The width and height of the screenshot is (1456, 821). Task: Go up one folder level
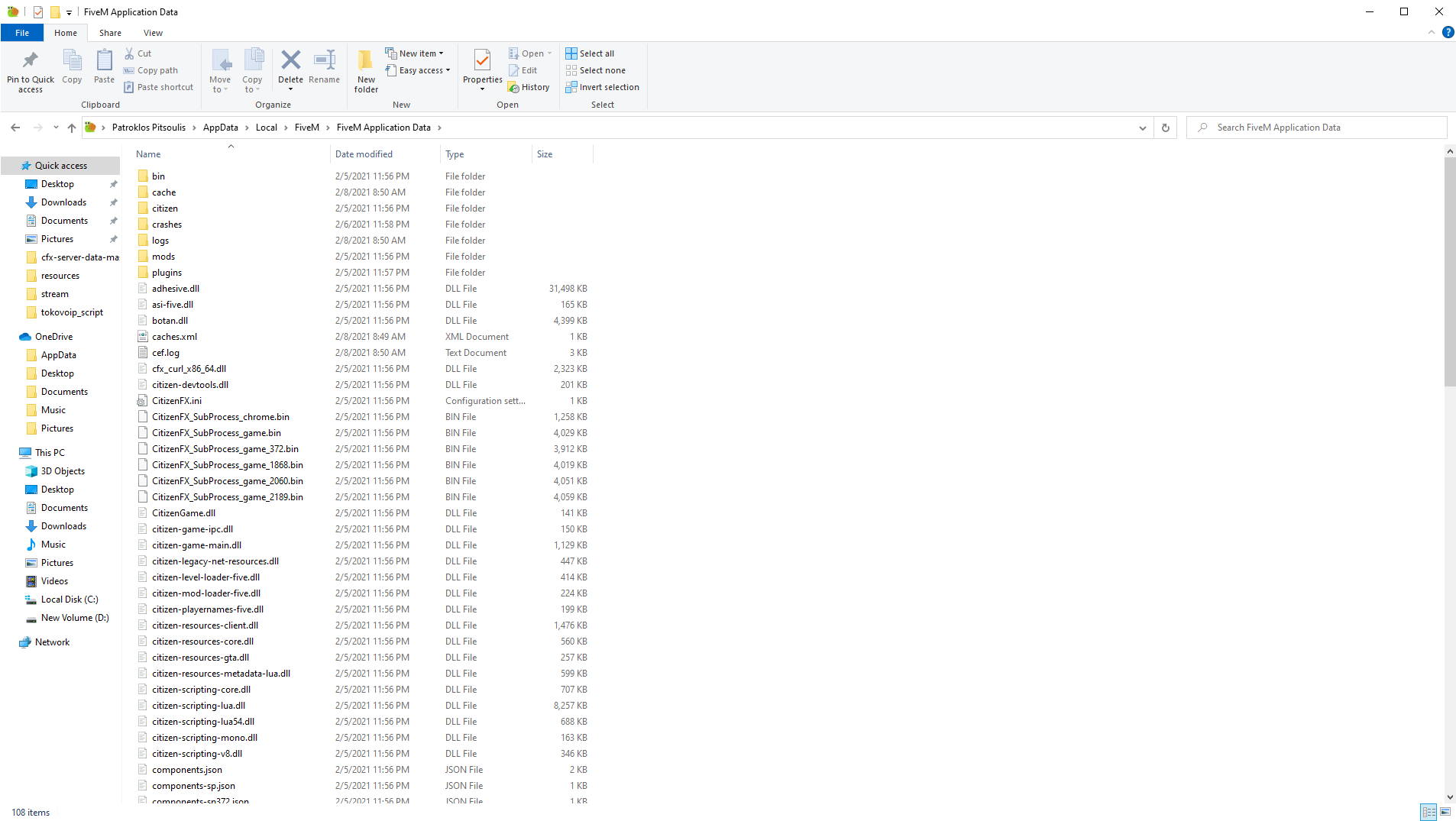(72, 128)
